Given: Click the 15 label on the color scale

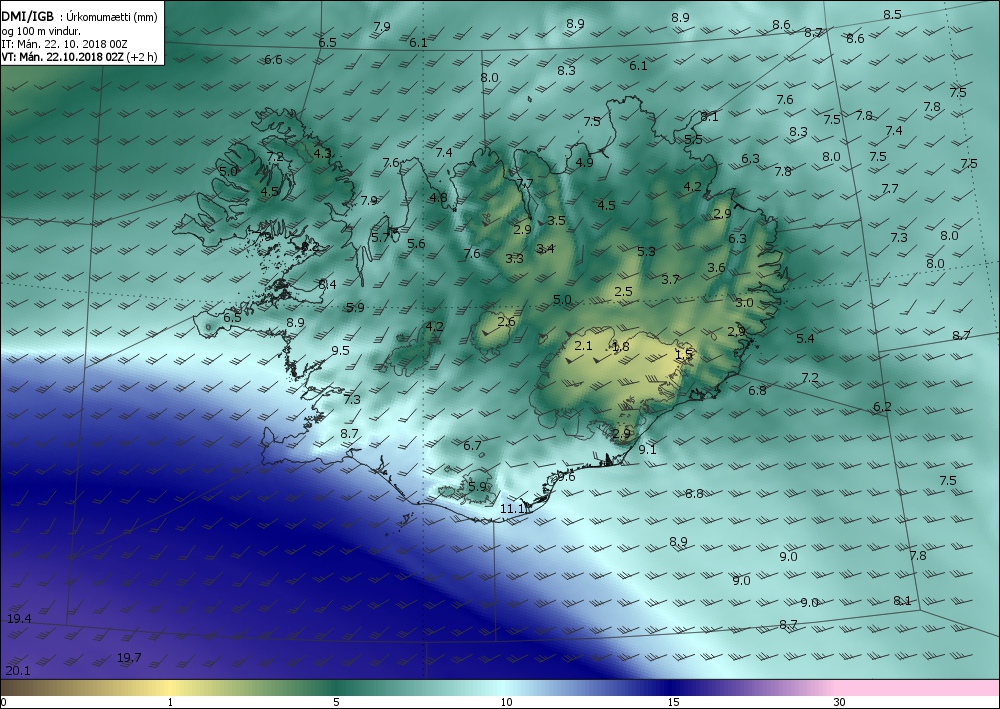Looking at the screenshot, I should (673, 703).
